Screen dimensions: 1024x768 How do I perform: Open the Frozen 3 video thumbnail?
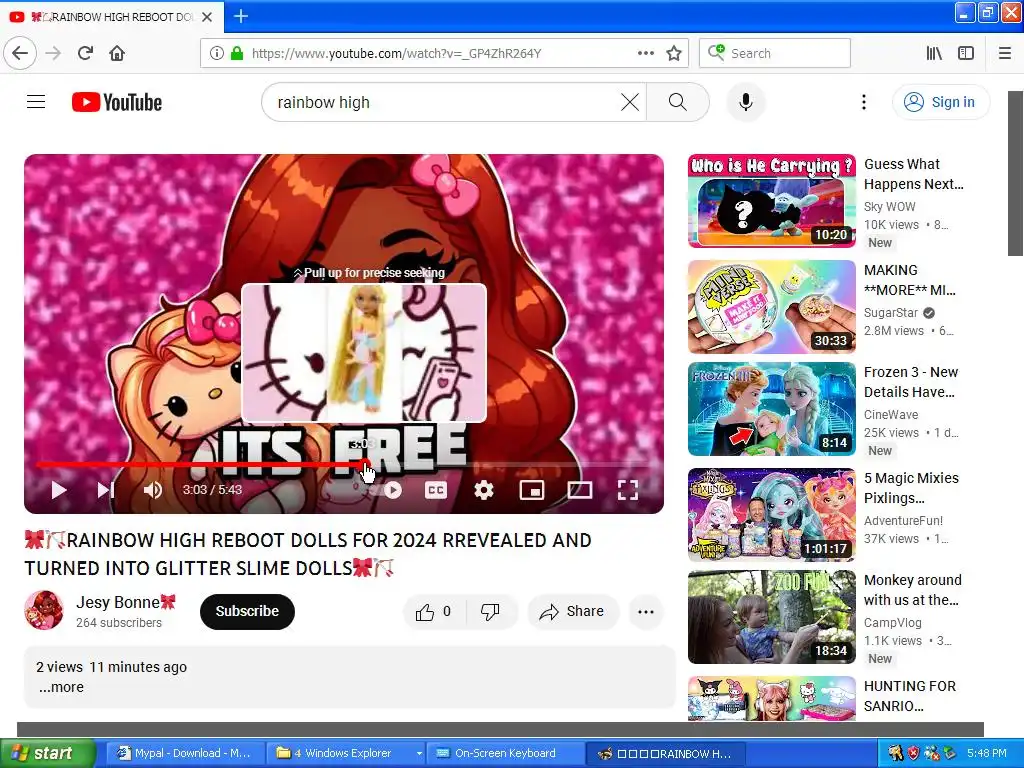click(x=771, y=409)
